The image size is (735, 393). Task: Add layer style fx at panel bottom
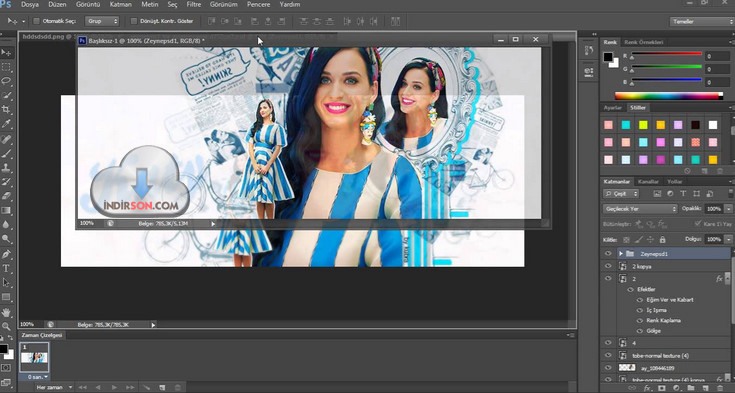click(x=647, y=388)
